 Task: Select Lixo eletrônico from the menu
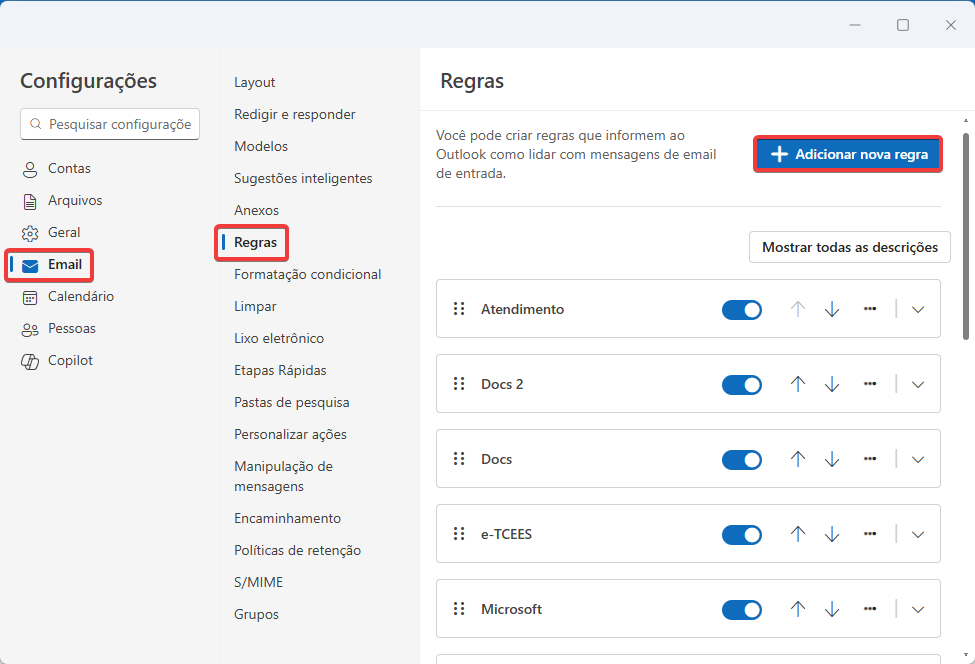[279, 338]
